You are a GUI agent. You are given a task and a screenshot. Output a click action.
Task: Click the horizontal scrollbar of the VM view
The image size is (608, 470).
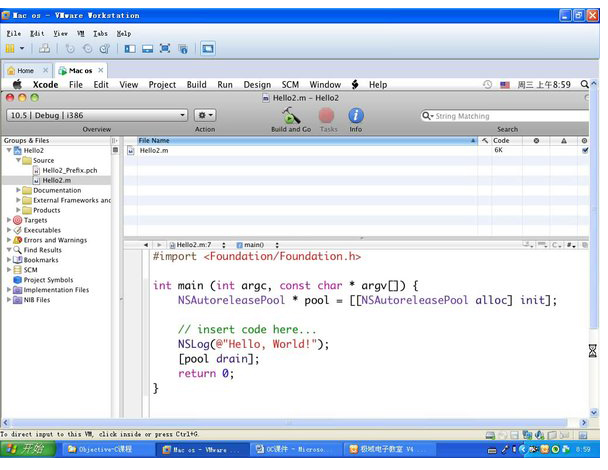click(x=294, y=423)
